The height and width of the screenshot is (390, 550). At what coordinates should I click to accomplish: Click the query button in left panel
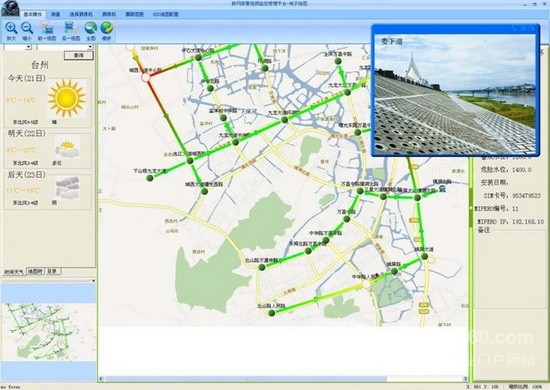click(79, 55)
